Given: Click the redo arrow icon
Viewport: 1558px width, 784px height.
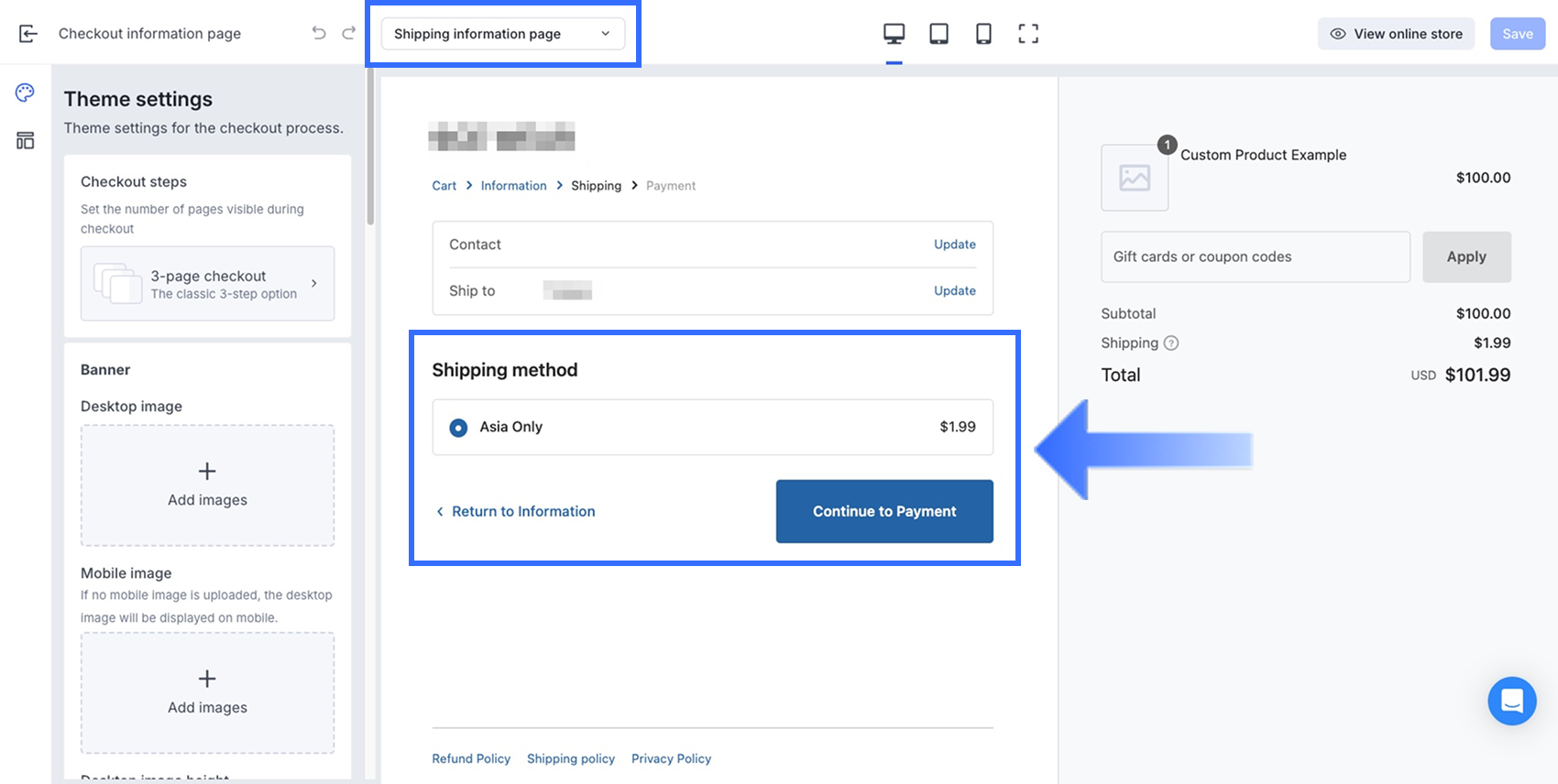Looking at the screenshot, I should pos(349,34).
